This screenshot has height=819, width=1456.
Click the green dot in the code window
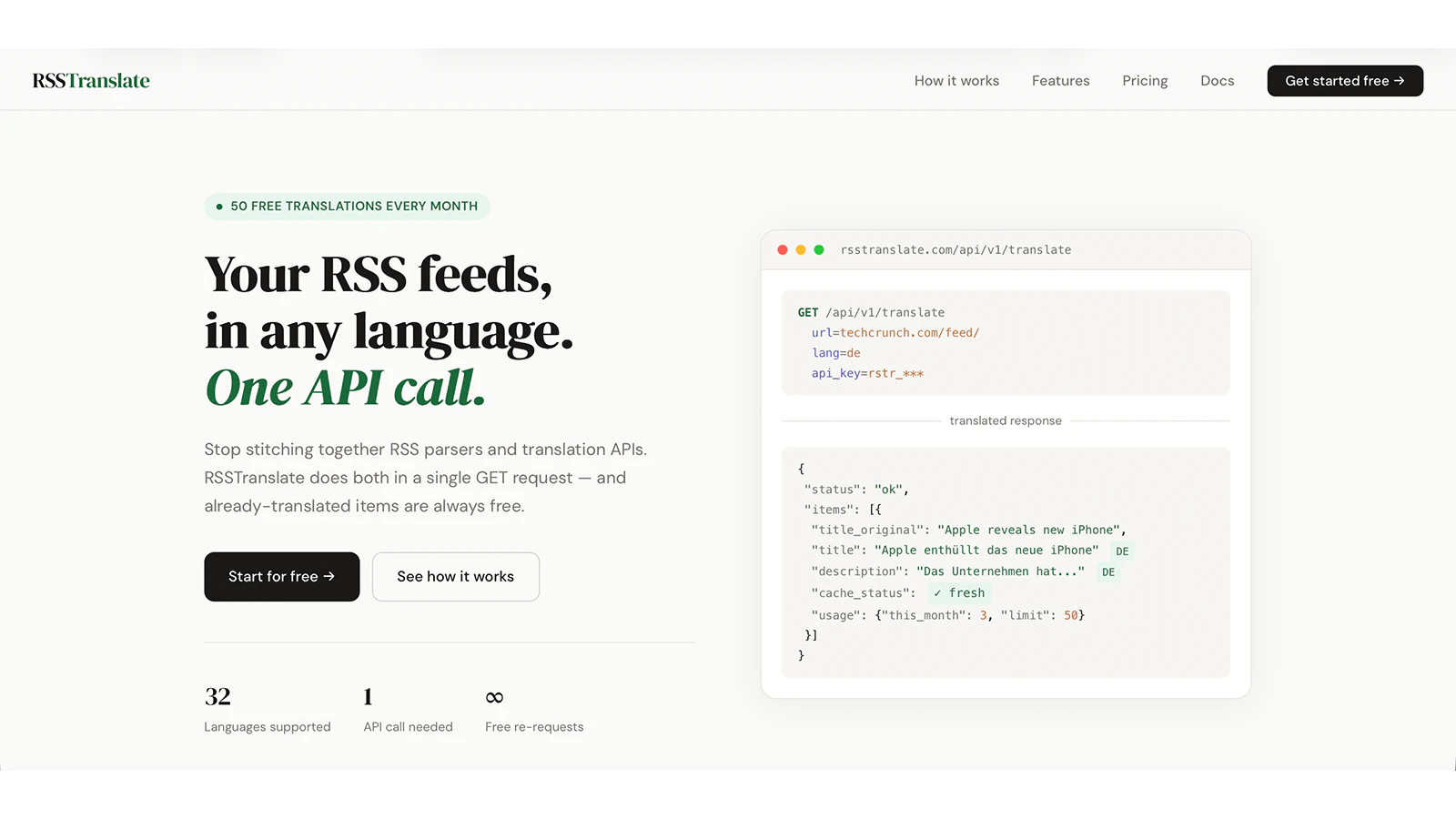[x=819, y=249]
